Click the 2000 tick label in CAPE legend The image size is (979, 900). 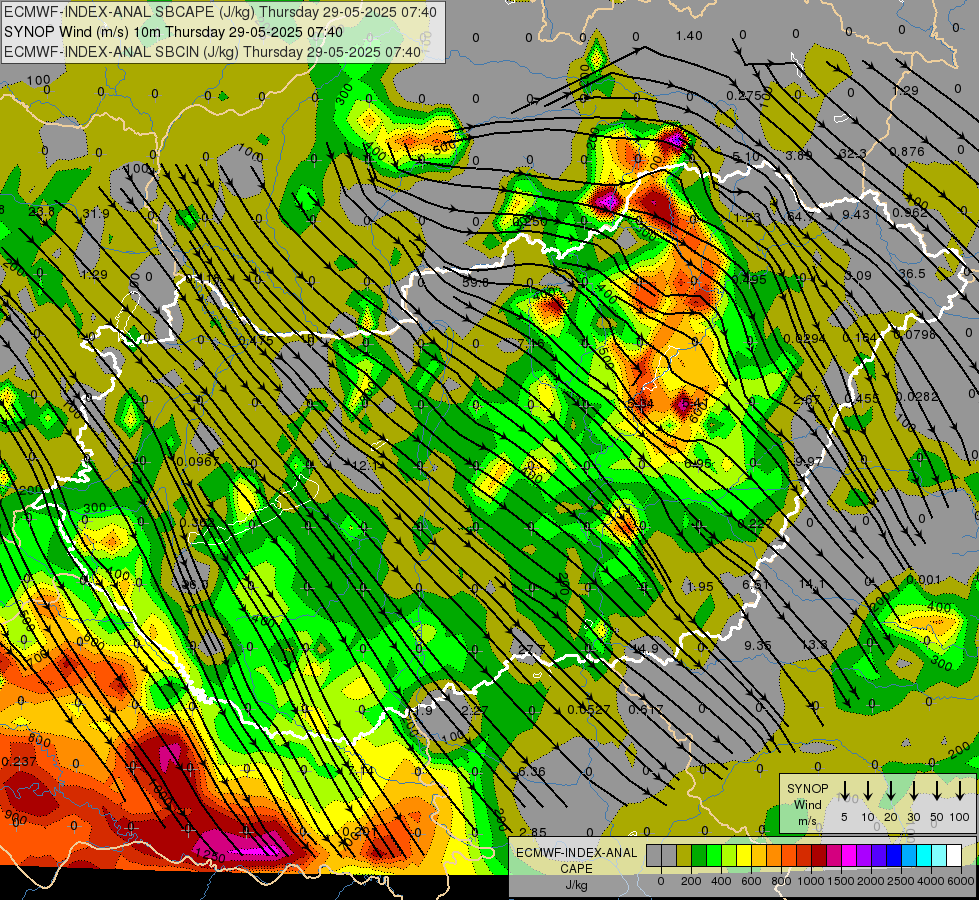(871, 881)
